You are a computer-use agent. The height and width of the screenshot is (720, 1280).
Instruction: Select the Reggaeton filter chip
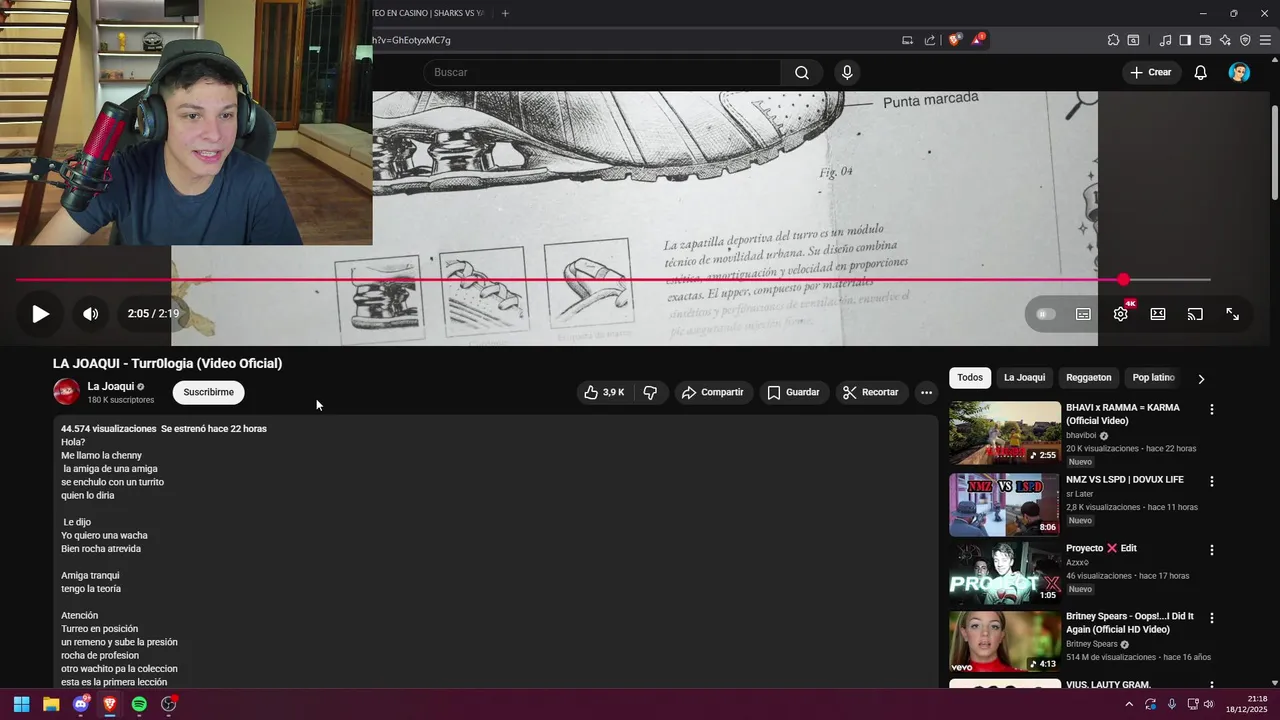pos(1088,378)
